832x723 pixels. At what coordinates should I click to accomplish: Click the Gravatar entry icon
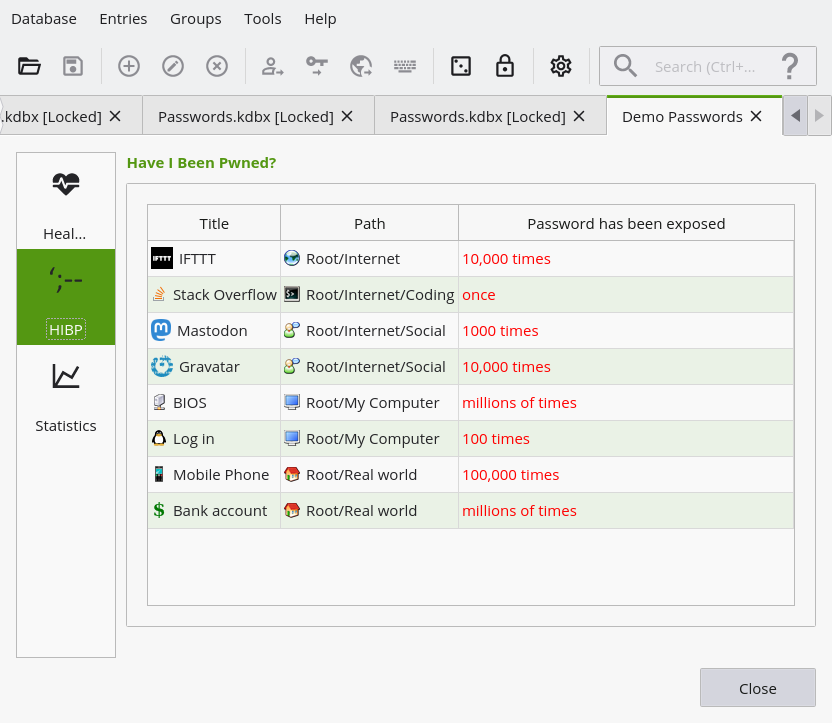point(162,367)
